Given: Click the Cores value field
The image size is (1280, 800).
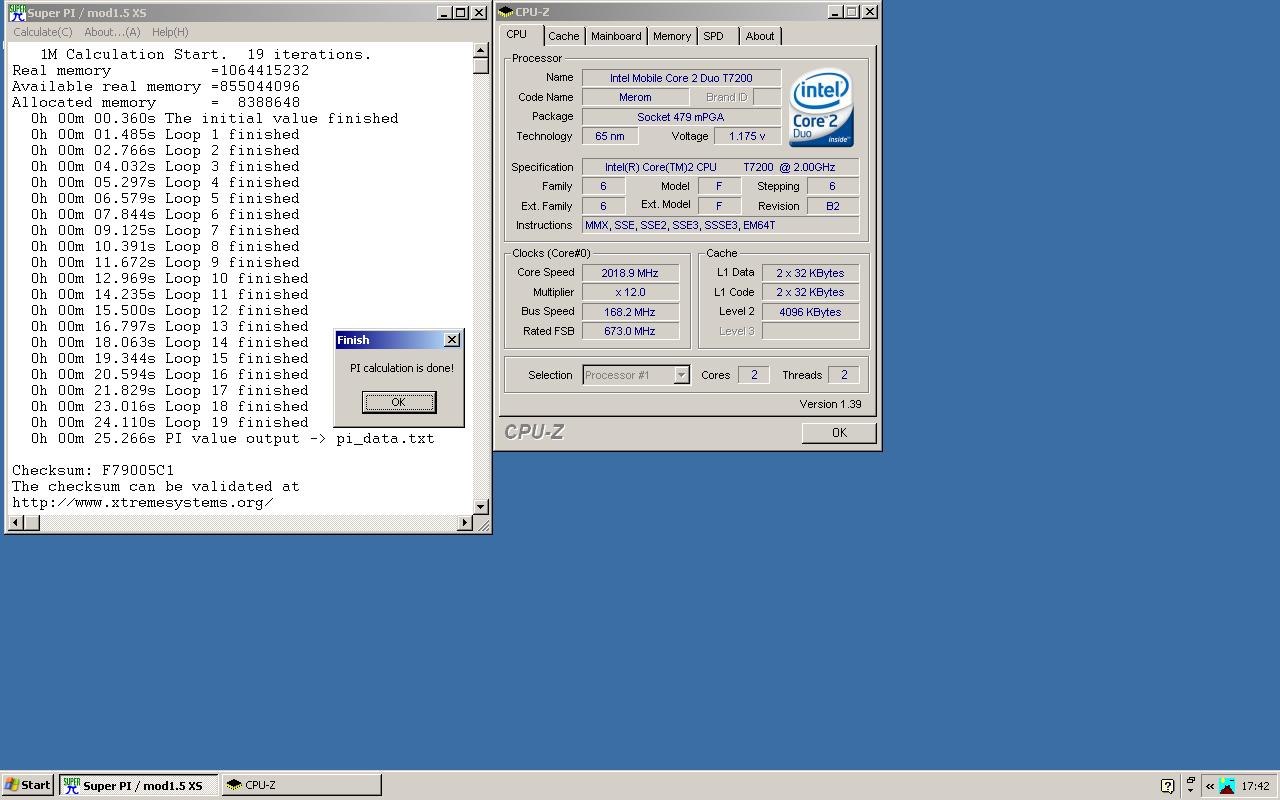Looking at the screenshot, I should 754,375.
